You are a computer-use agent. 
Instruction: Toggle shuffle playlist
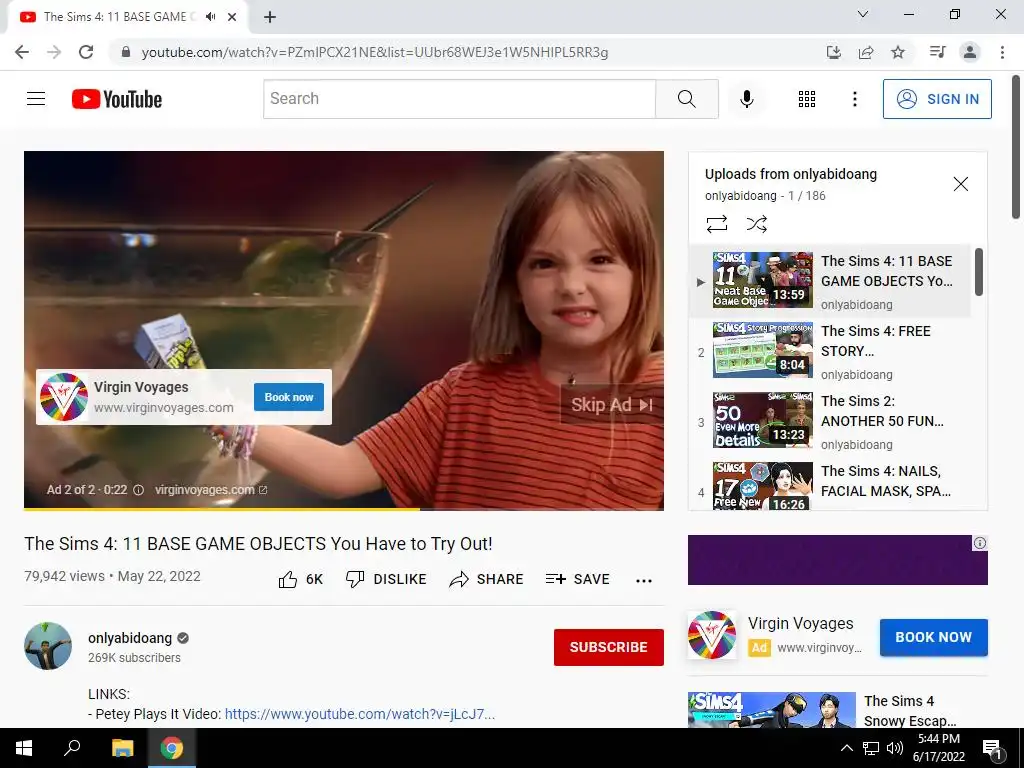(756, 224)
